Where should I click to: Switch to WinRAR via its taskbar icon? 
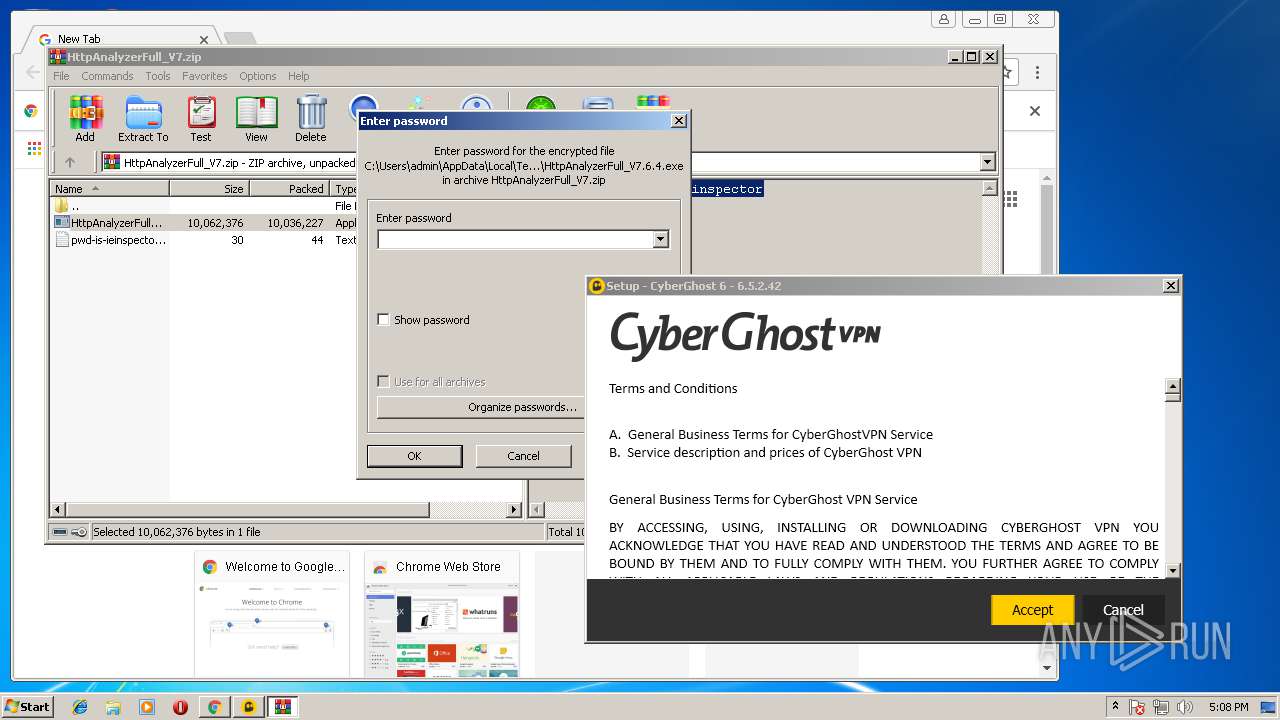282,707
